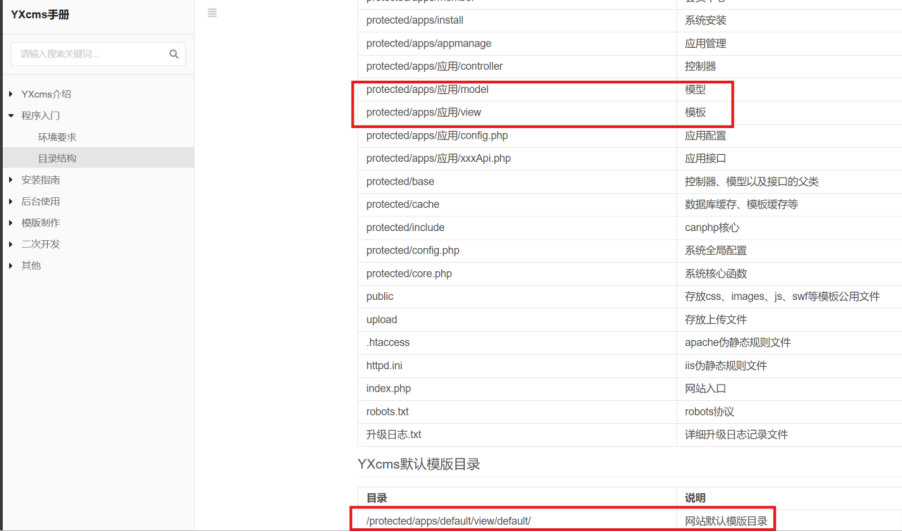Expand the 二次开发 tree arrow
Screen dimensions: 902x532
(11, 244)
